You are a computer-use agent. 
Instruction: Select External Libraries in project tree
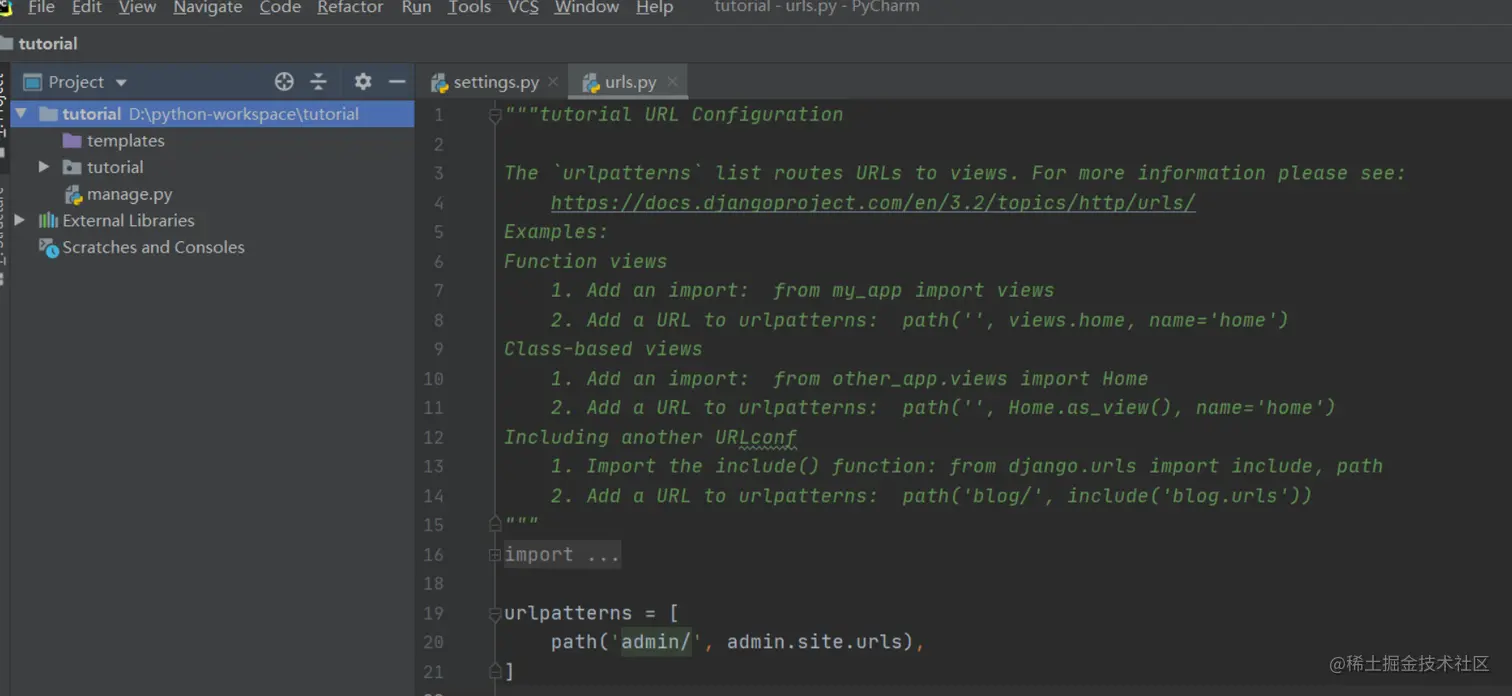[x=128, y=220]
